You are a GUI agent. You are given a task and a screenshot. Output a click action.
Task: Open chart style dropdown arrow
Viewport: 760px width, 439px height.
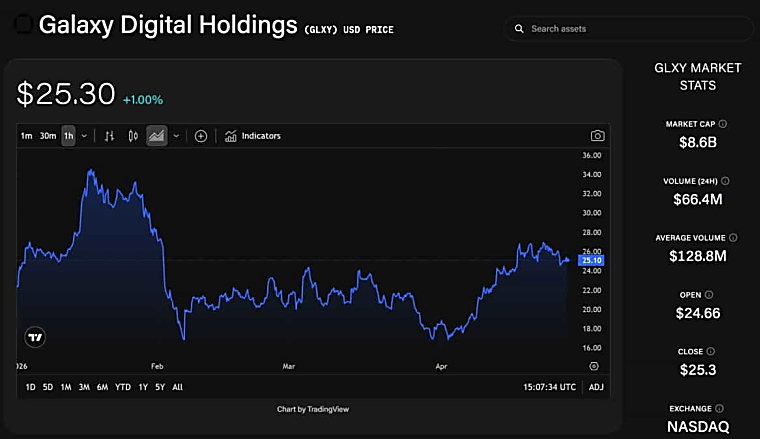176,136
